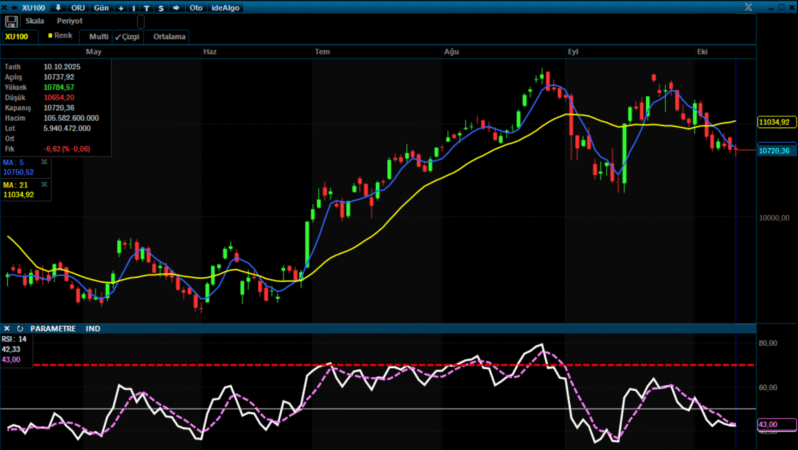Toggle the Multi chart mode

(x=98, y=36)
